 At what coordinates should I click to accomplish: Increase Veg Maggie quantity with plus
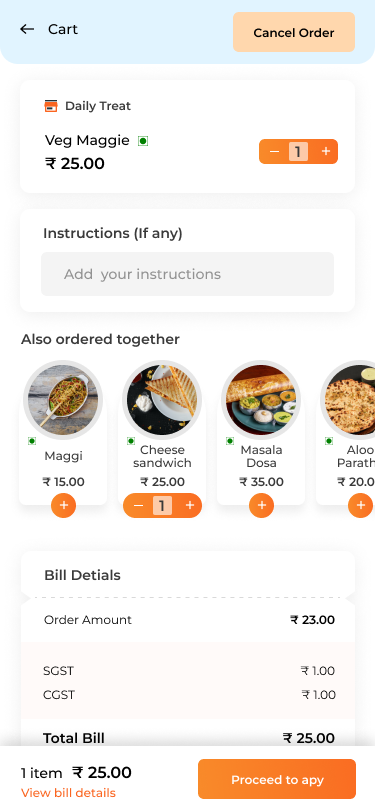coord(326,151)
